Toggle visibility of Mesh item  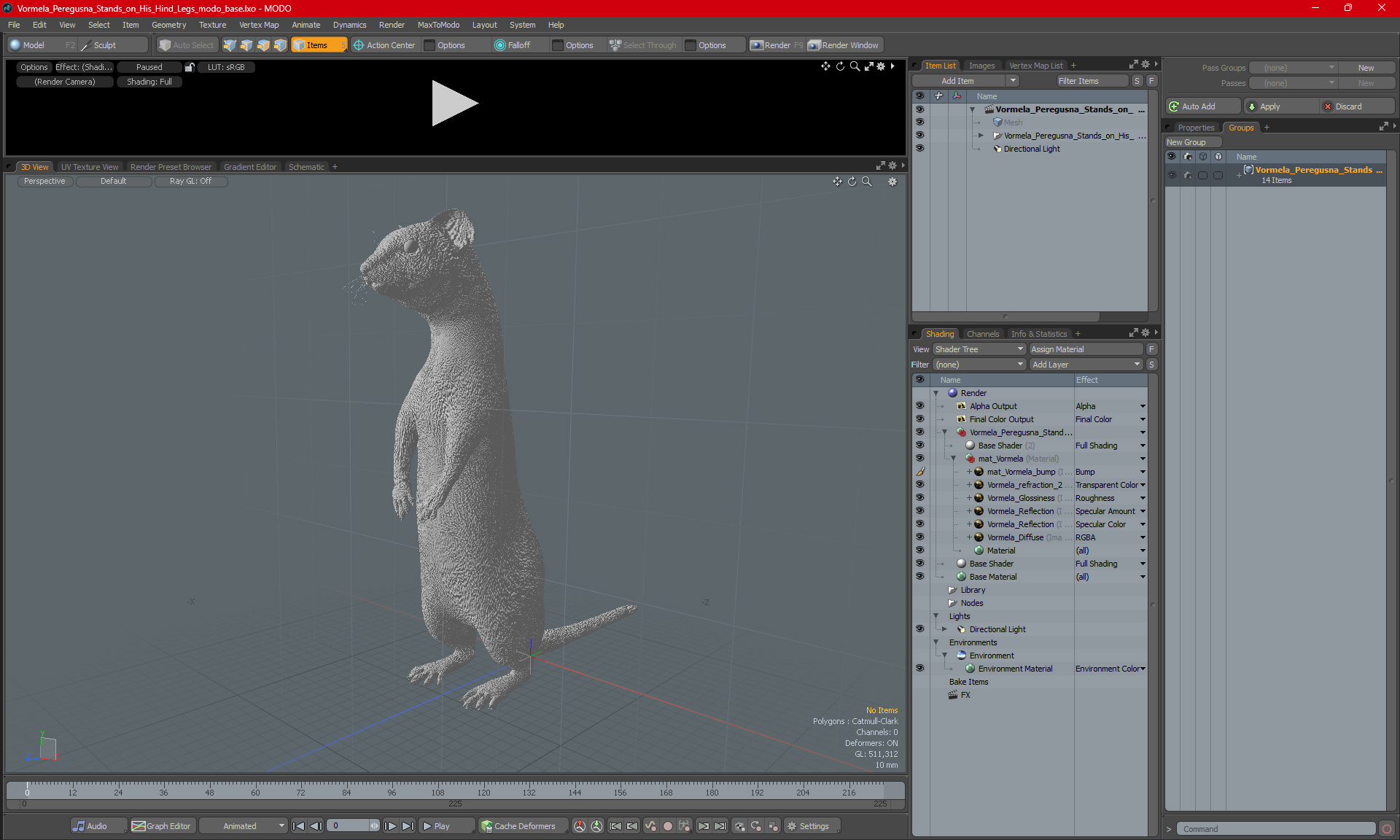coord(919,122)
